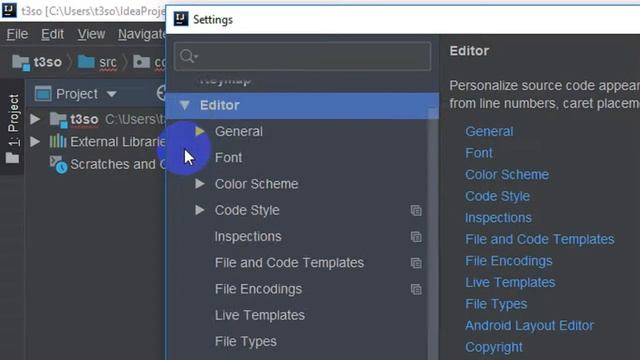Open the Project view dropdown
Screen dimensions: 640x360
click(x=111, y=94)
